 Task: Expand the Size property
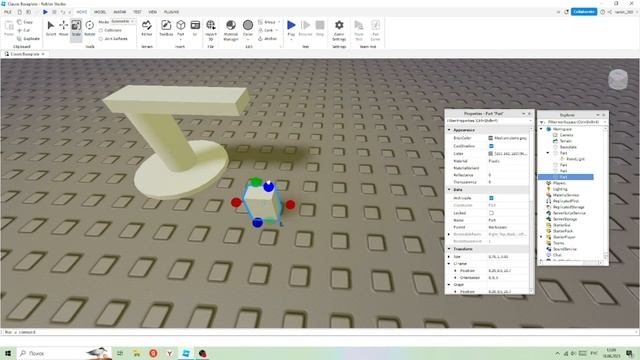[449, 257]
